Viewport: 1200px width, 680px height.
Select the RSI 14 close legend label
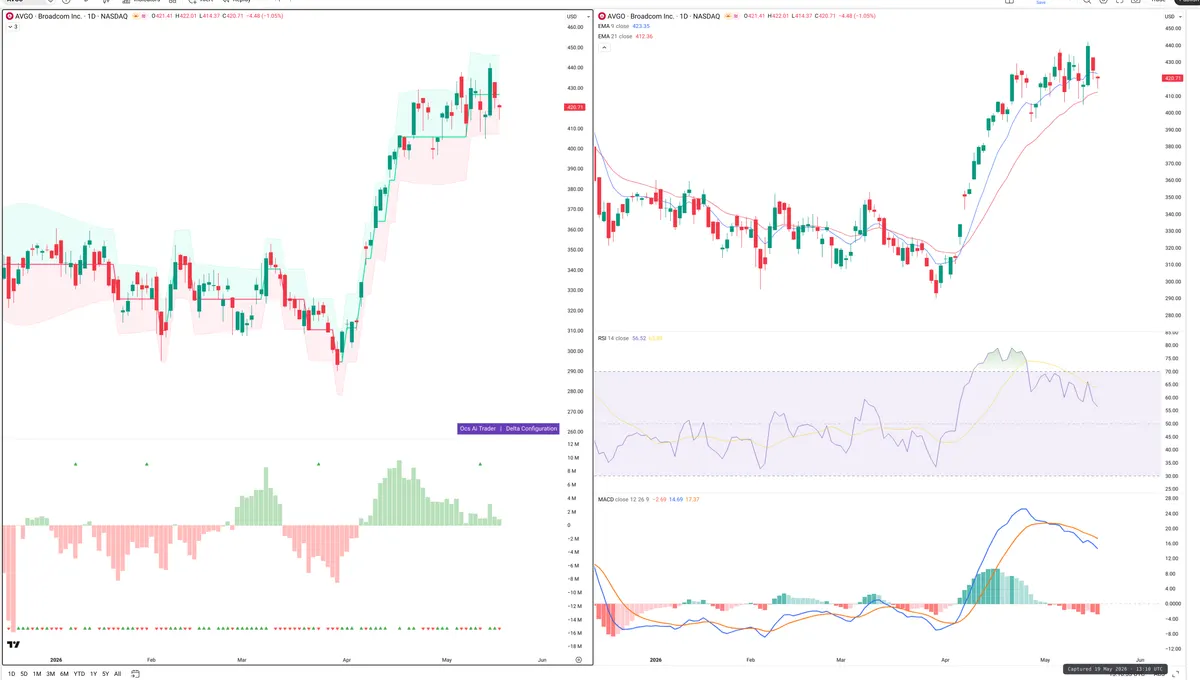(x=614, y=338)
